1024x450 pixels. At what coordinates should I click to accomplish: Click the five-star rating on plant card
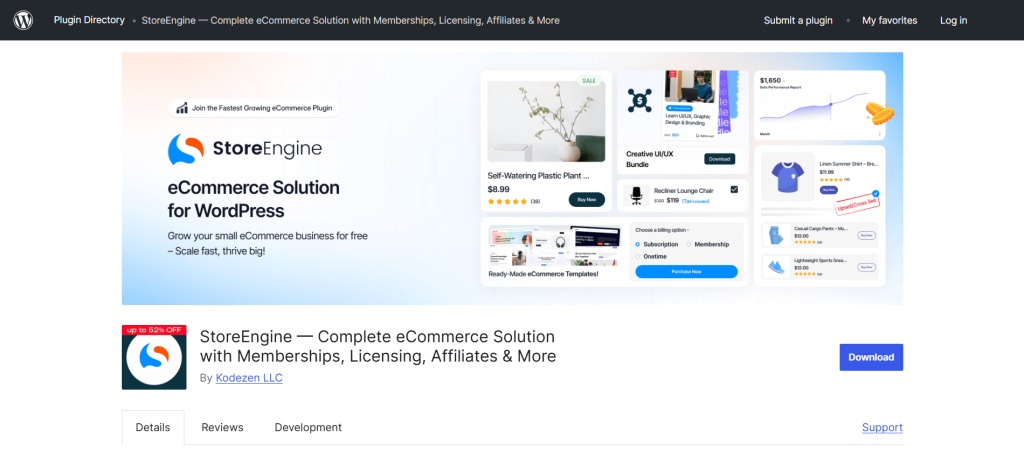click(x=507, y=201)
